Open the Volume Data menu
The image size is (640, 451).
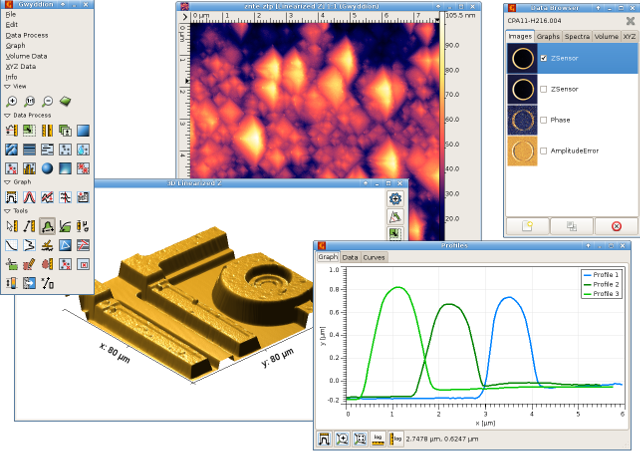pos(27,56)
